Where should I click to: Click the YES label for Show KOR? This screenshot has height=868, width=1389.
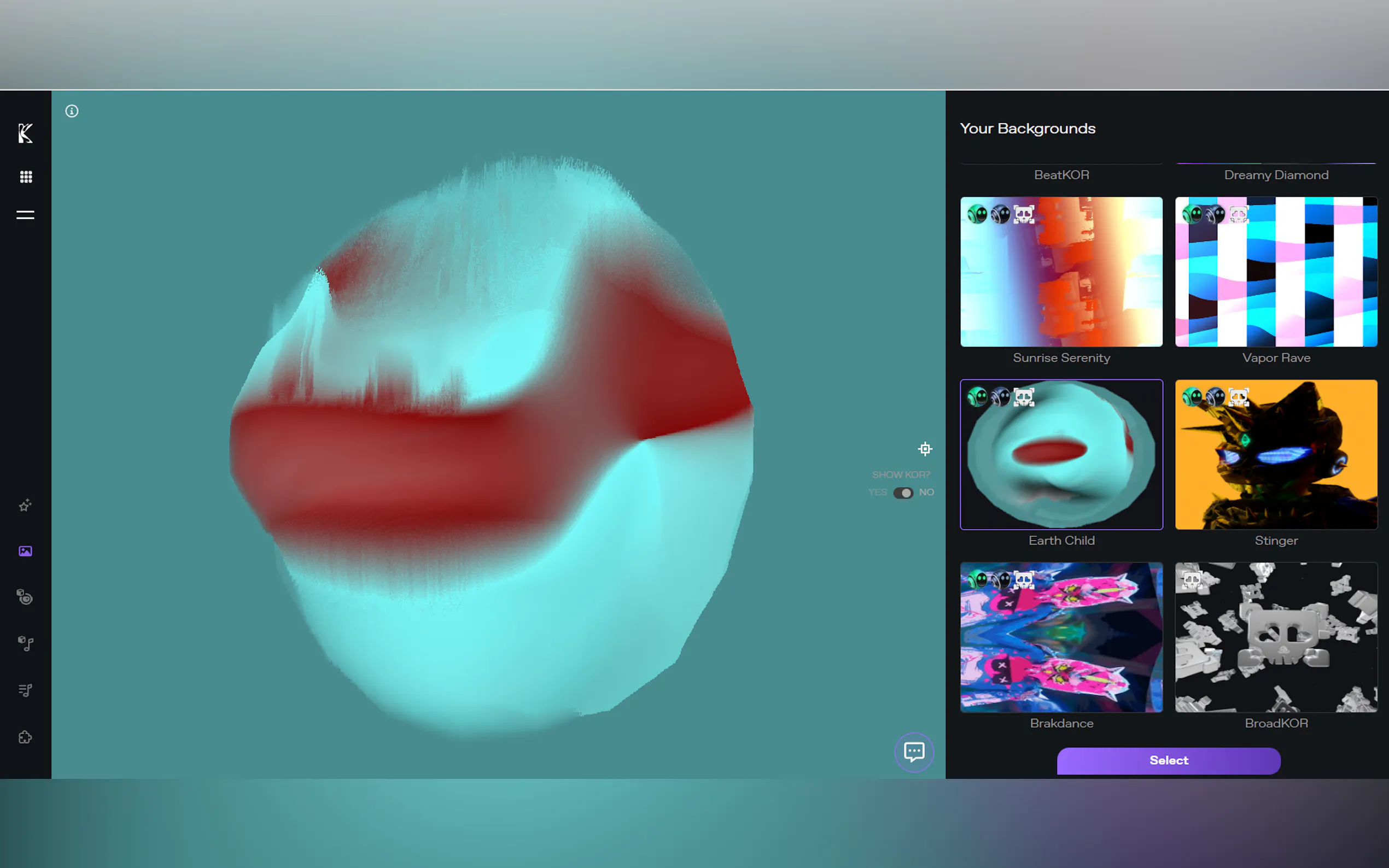coord(877,492)
